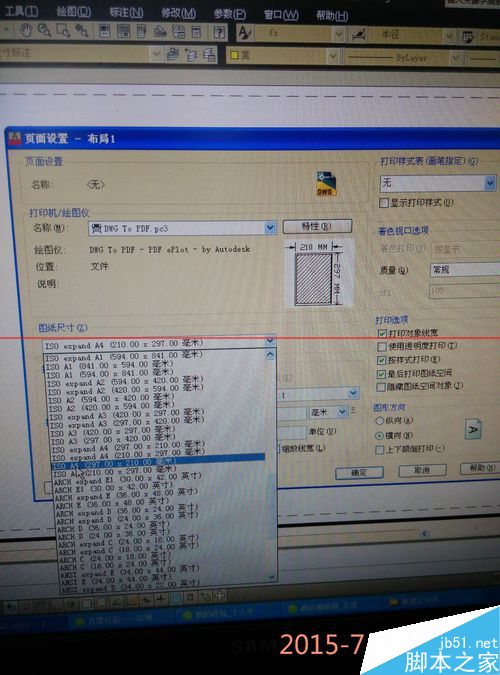Image resolution: width=500 pixels, height=675 pixels.
Task: Select highlighted ISO A4 (297.00 x 210.00) row
Action: (x=158, y=463)
